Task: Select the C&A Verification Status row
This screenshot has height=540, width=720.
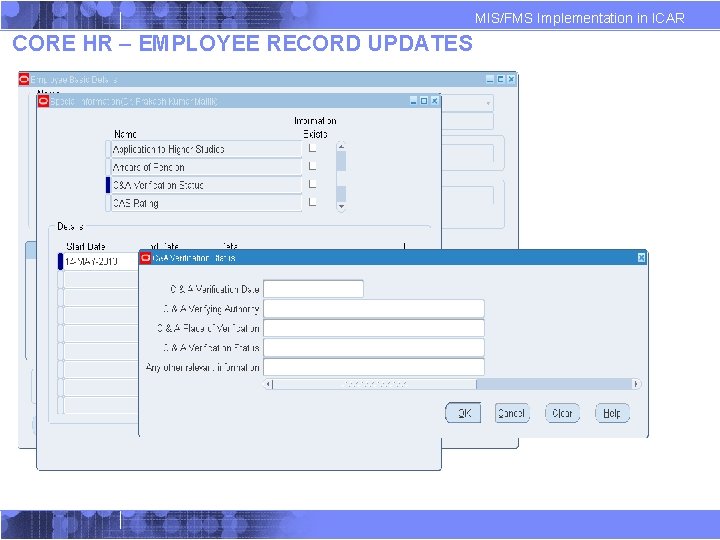Action: [x=206, y=185]
